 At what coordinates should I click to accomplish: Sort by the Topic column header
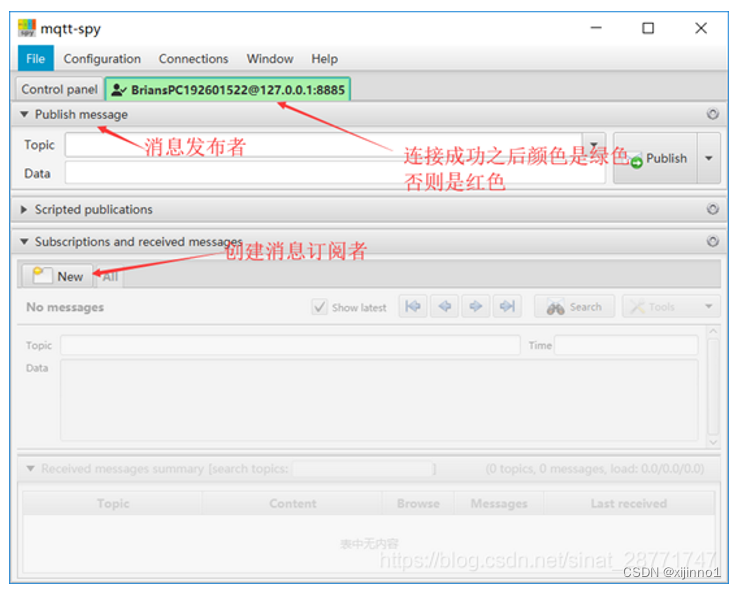click(x=113, y=503)
